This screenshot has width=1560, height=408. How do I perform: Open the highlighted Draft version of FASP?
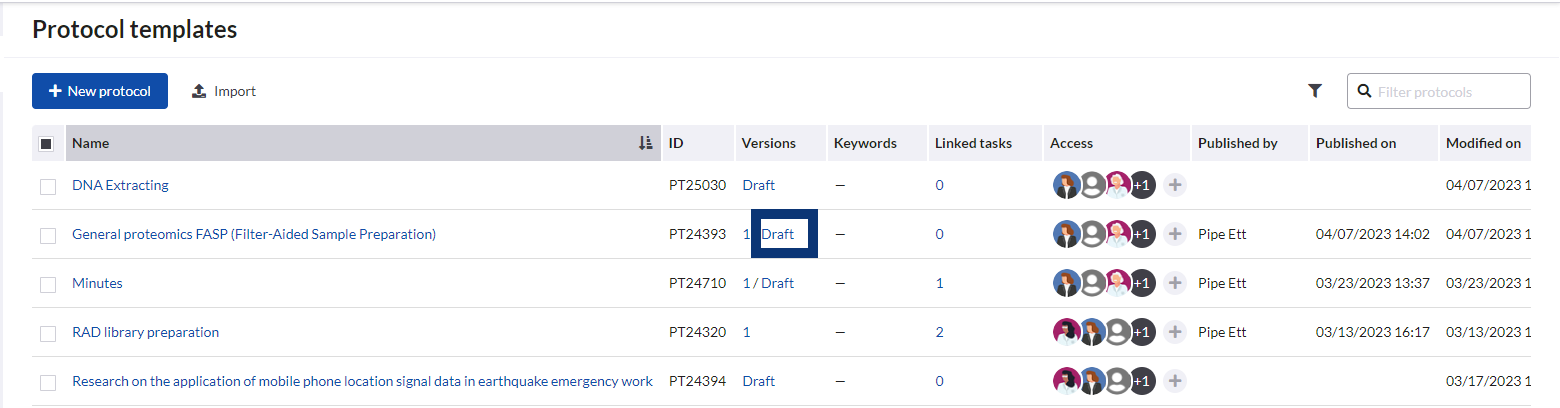778,234
